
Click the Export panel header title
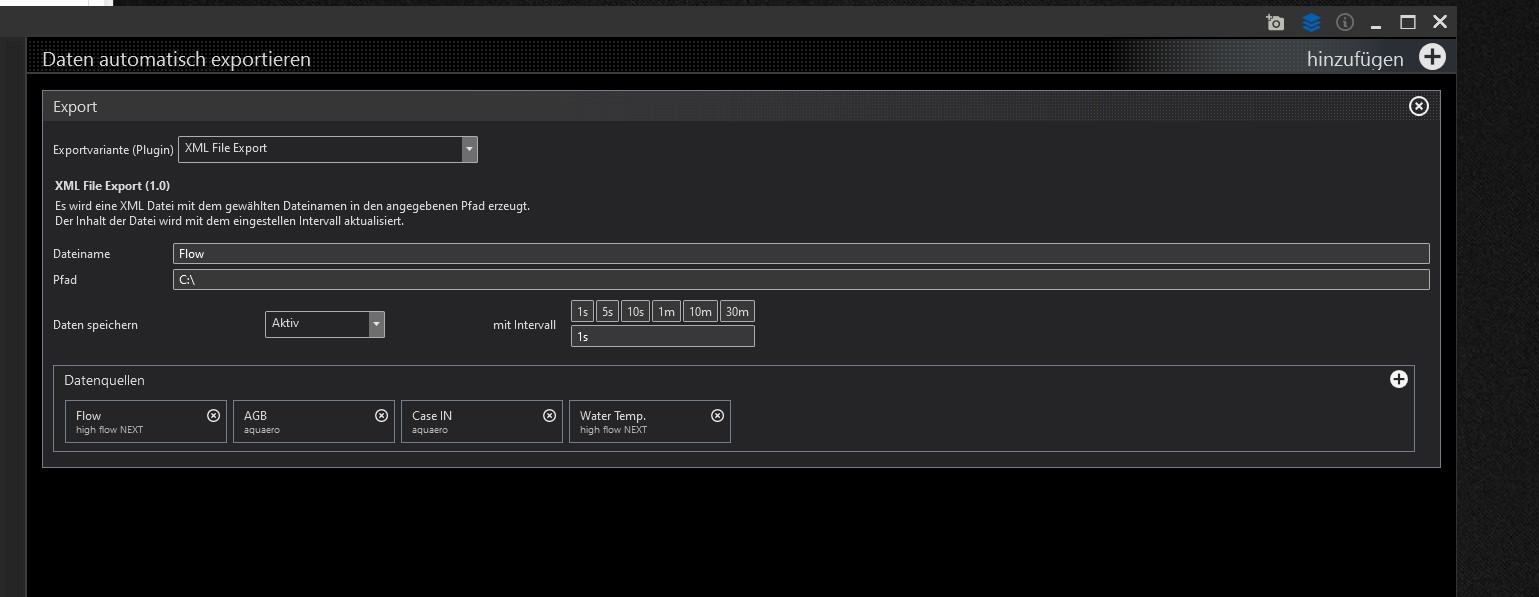point(75,107)
